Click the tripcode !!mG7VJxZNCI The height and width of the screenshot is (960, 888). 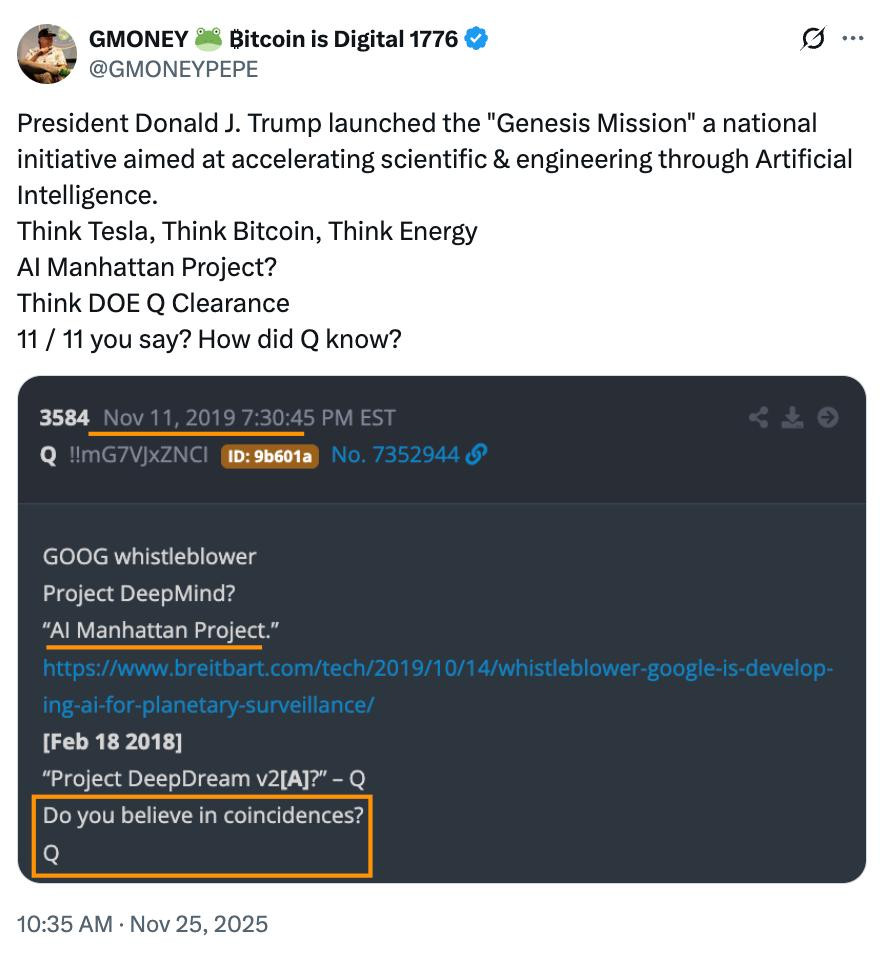[x=136, y=455]
